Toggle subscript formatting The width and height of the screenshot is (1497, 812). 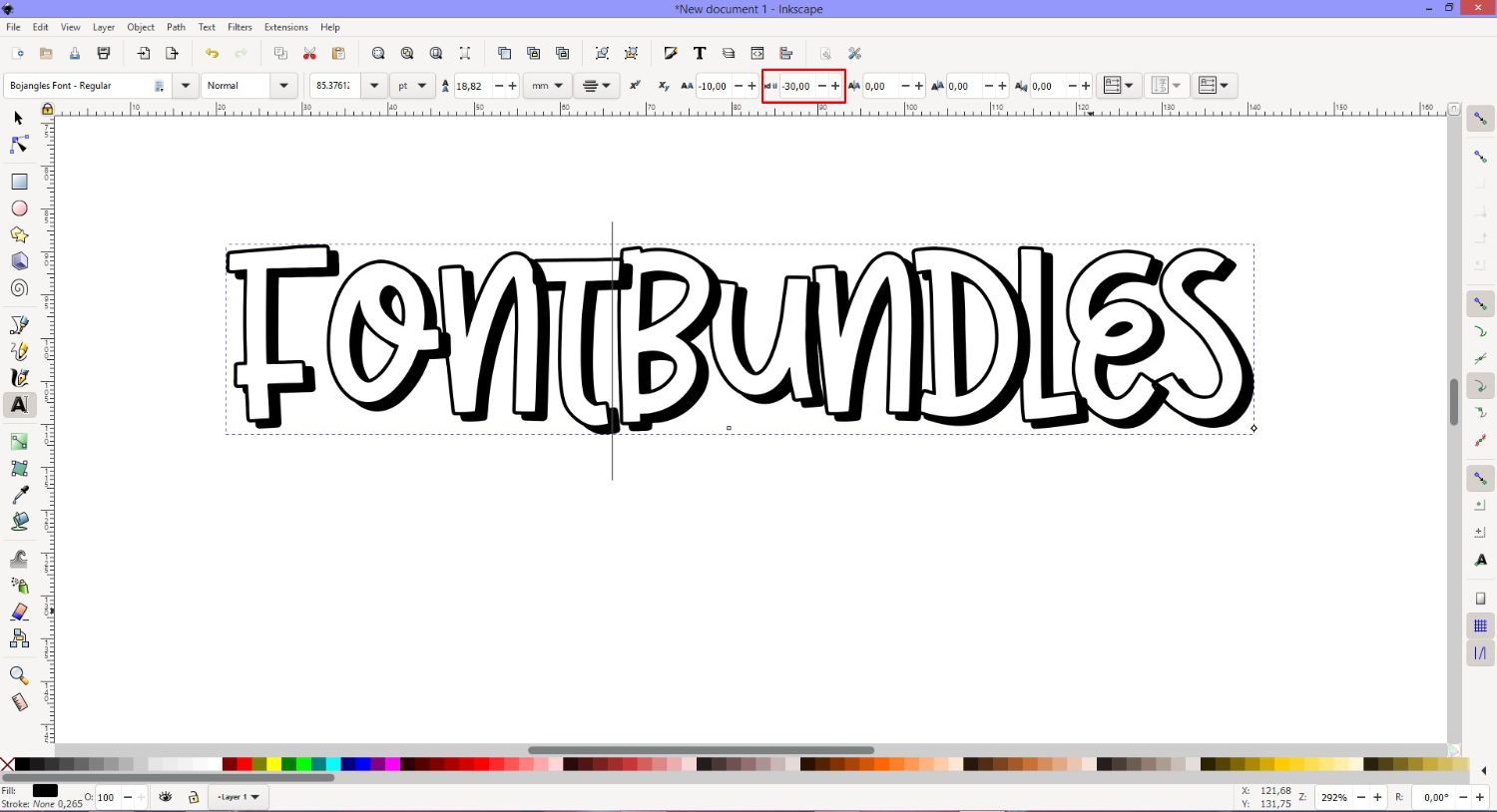(x=664, y=86)
